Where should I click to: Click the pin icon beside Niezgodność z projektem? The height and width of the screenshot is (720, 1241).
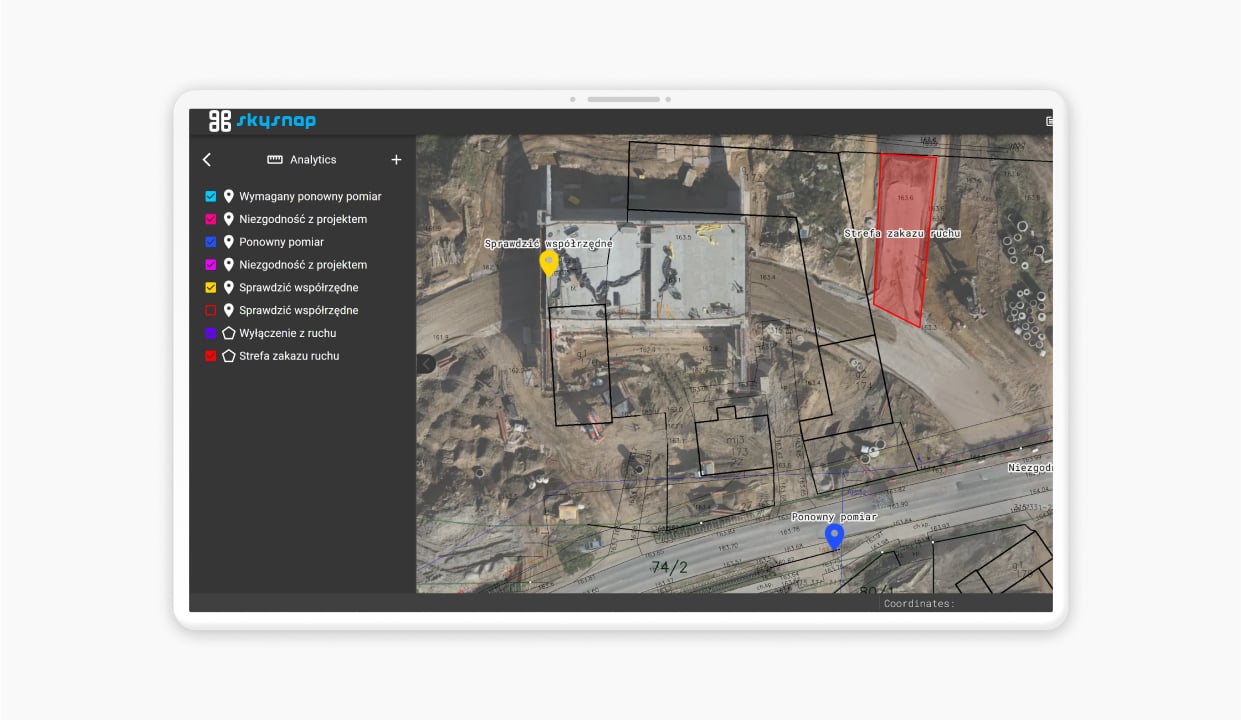[228, 219]
